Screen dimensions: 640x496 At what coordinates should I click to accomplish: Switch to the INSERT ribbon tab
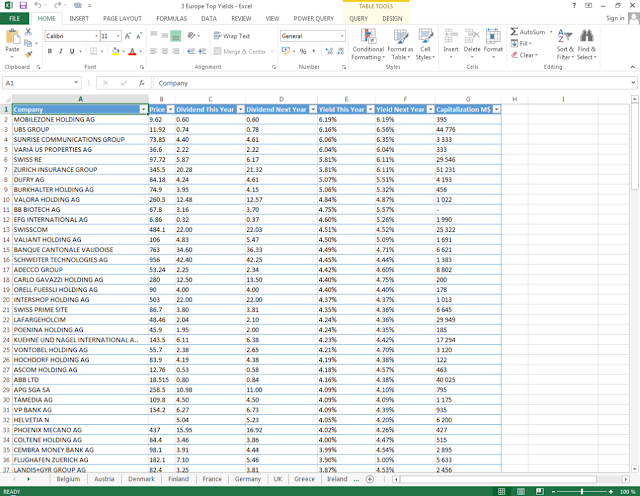[x=79, y=18]
